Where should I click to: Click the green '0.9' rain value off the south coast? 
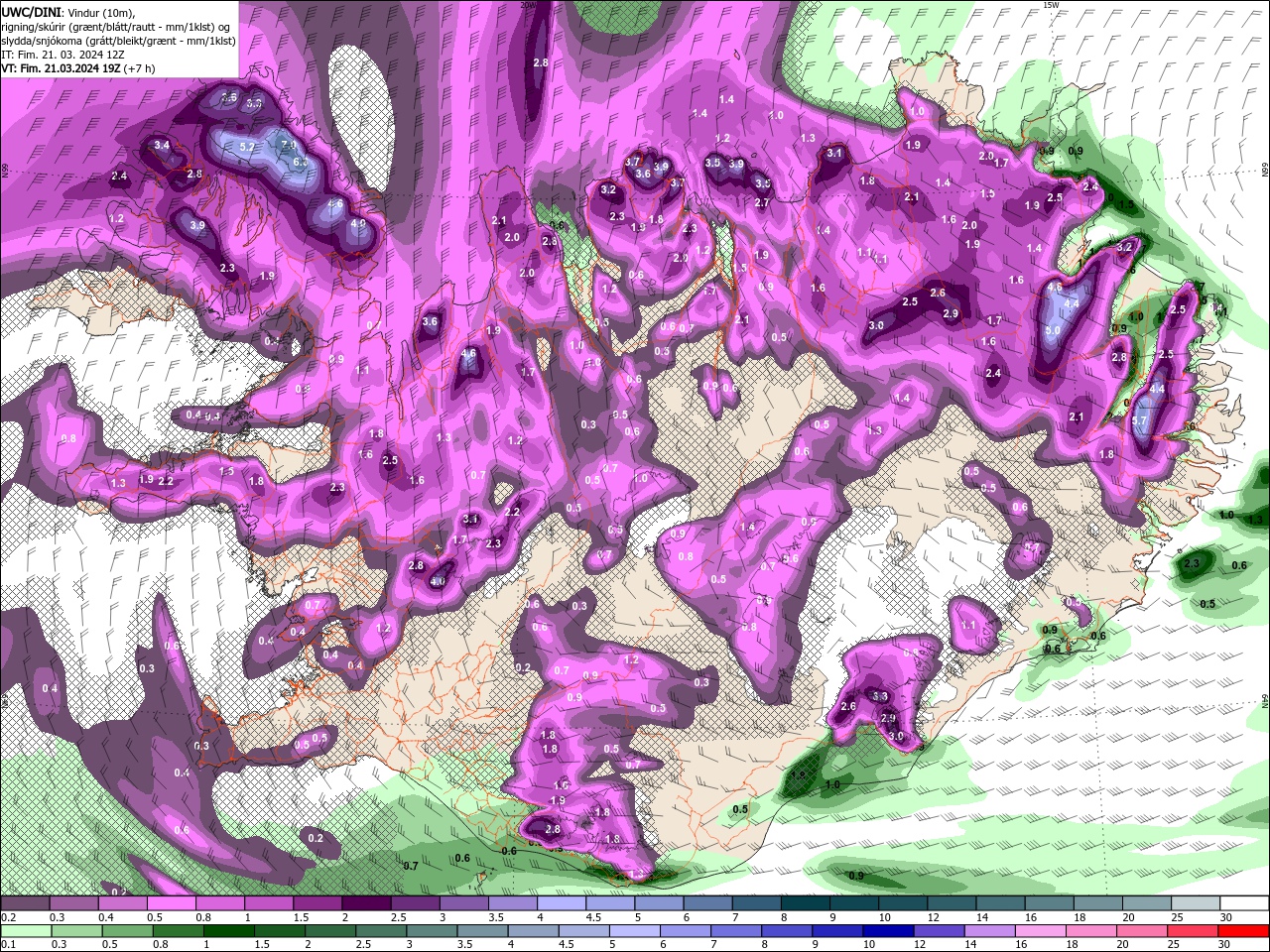pyautogui.click(x=856, y=876)
